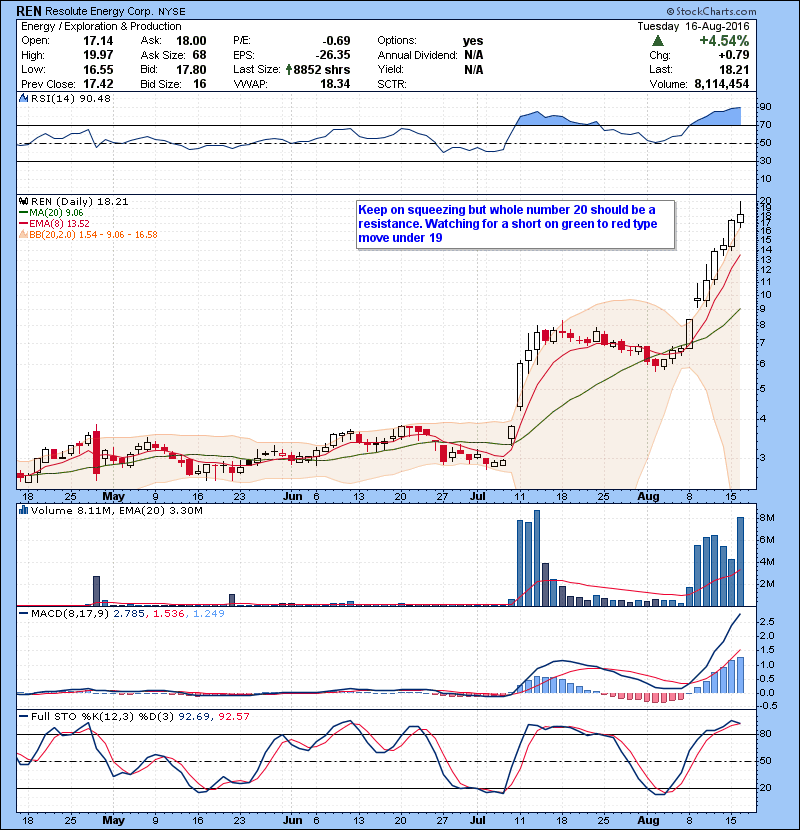This screenshot has width=800, height=830.
Task: Click the Options value yes
Action: [473, 41]
